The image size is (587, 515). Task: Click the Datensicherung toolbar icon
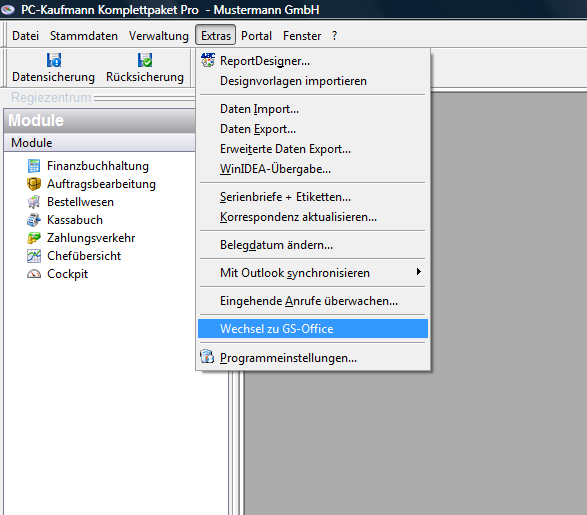pos(54,60)
